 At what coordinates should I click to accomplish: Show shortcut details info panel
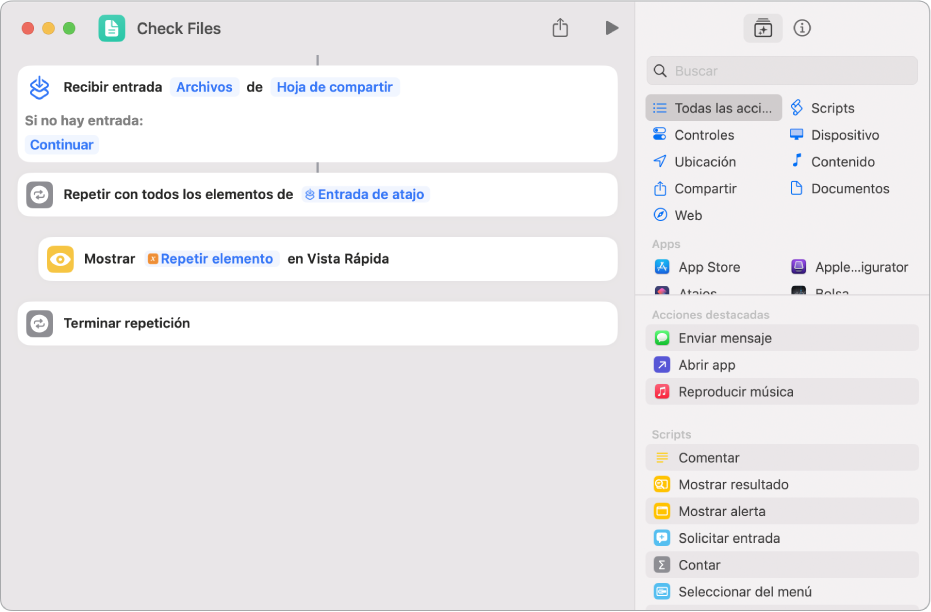point(802,28)
